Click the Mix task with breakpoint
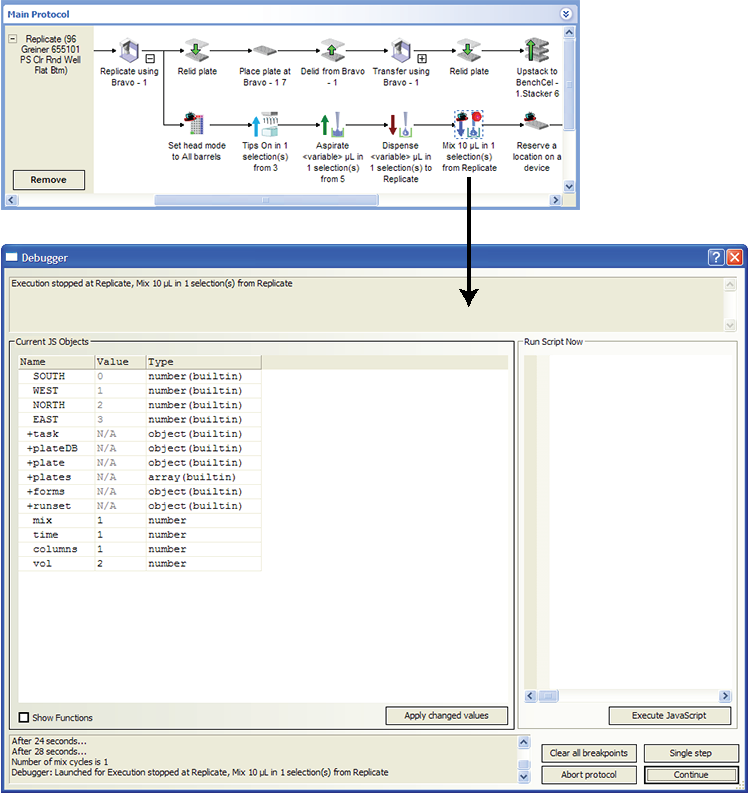This screenshot has height=794, width=748. (x=468, y=124)
